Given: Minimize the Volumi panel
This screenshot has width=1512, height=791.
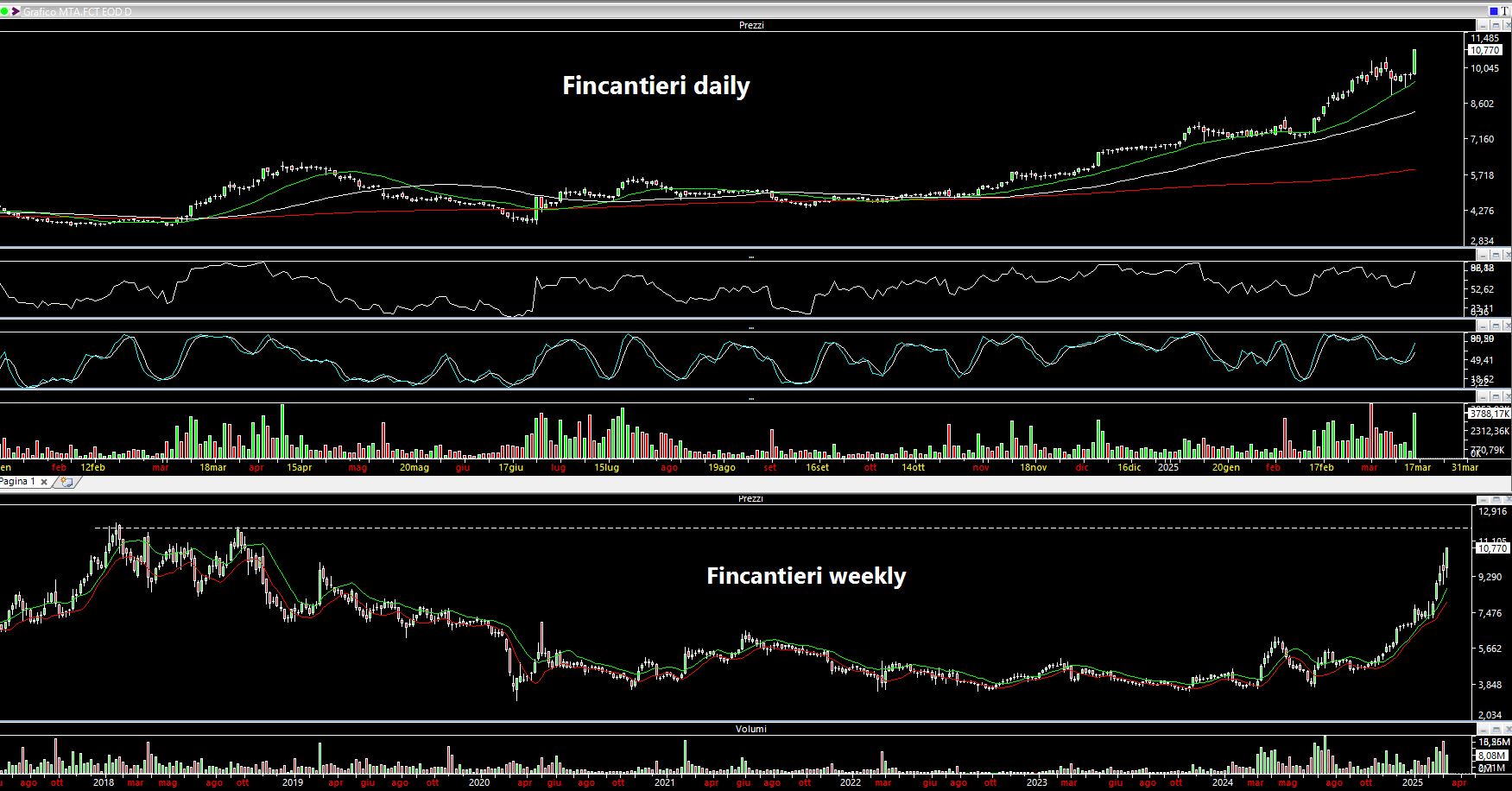Looking at the screenshot, I should tap(1483, 729).
